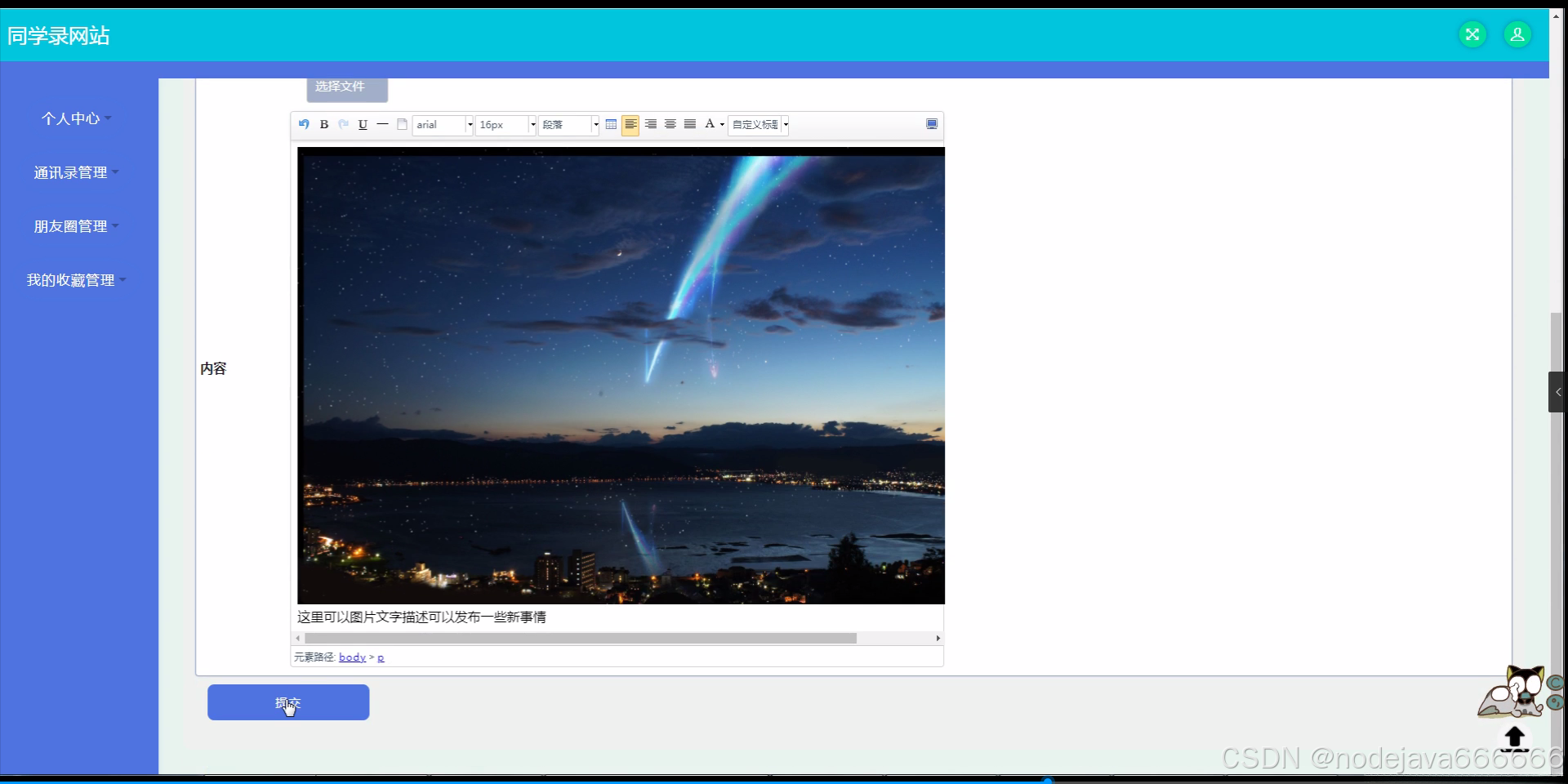Open the font color picker arrow

tap(722, 125)
